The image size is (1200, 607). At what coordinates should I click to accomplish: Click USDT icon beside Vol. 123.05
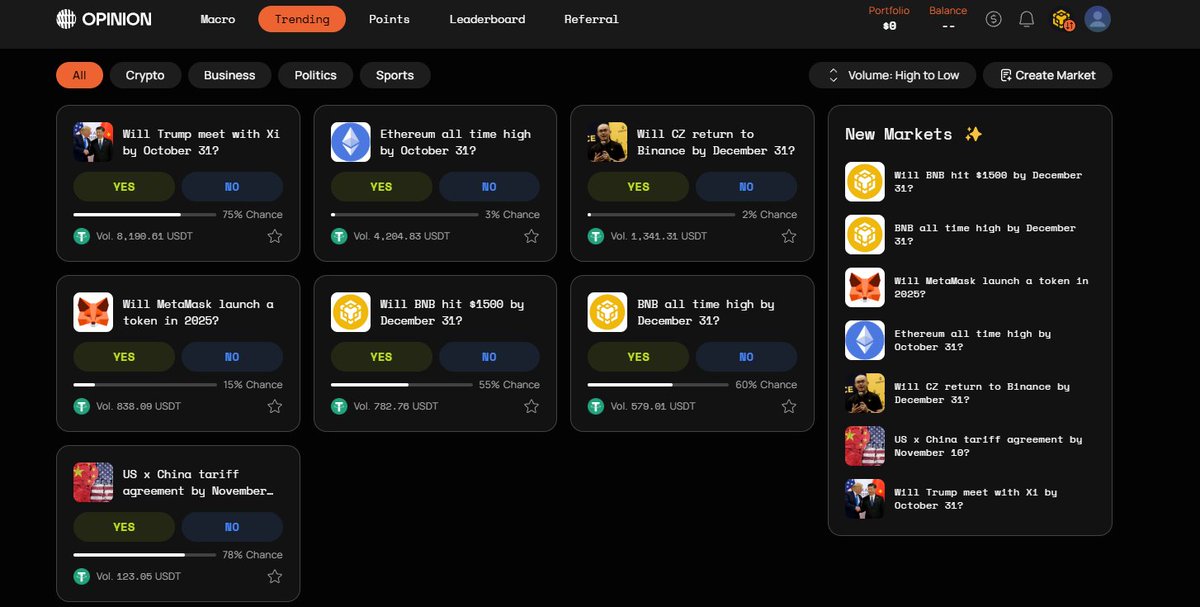82,576
